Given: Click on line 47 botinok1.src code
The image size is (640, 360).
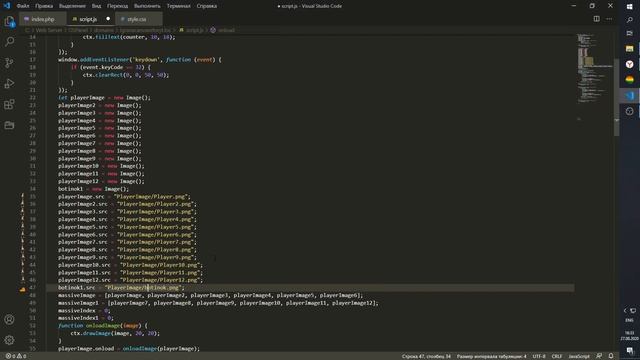Looking at the screenshot, I should 121,288.
